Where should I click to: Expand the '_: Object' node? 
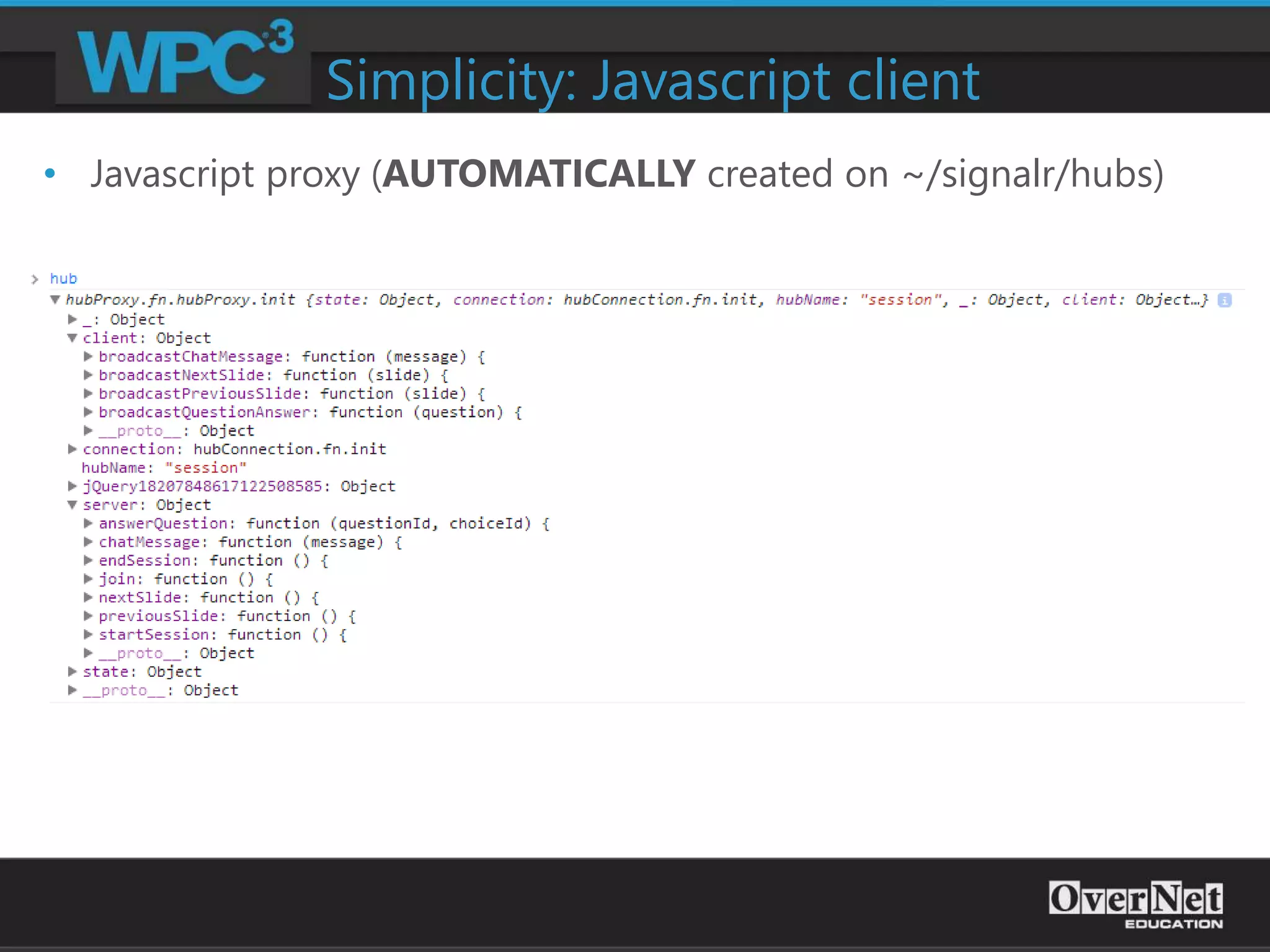72,319
